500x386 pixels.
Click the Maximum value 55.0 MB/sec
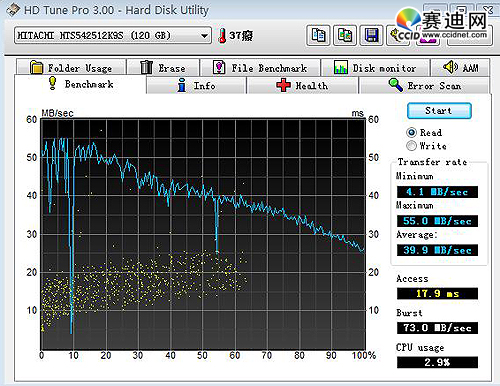pos(437,221)
